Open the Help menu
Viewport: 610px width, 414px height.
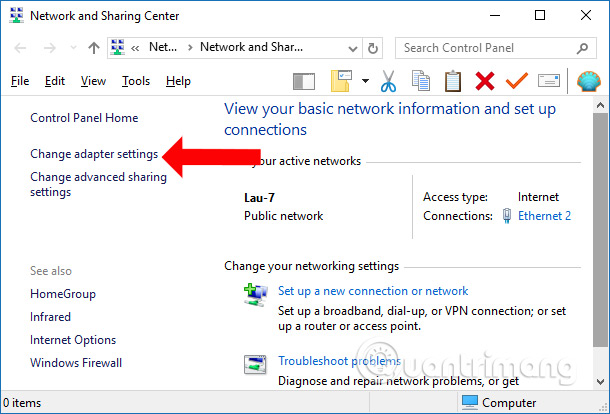pos(178,81)
